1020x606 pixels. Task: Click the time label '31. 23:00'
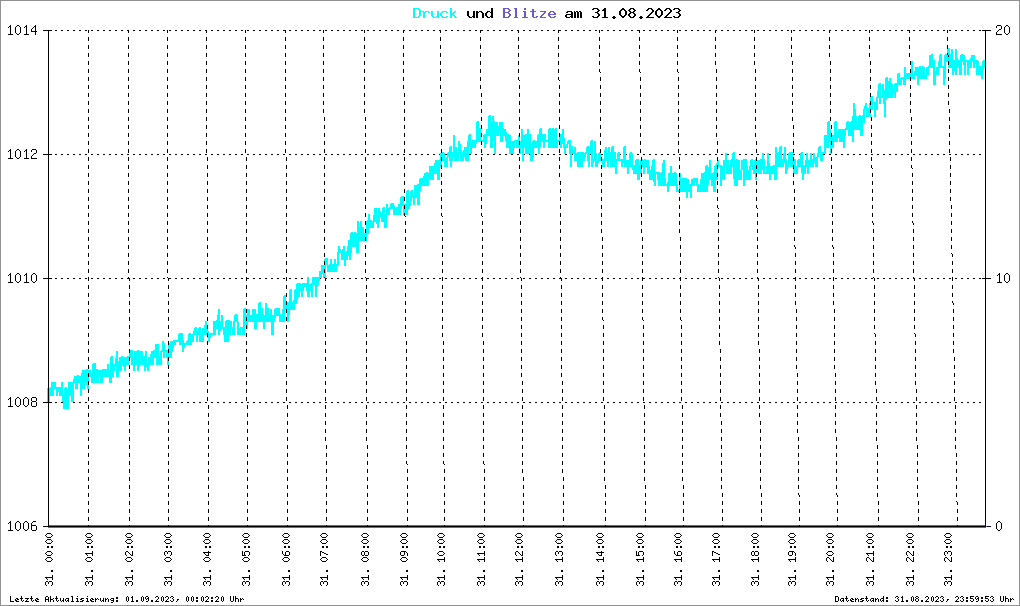(948, 560)
